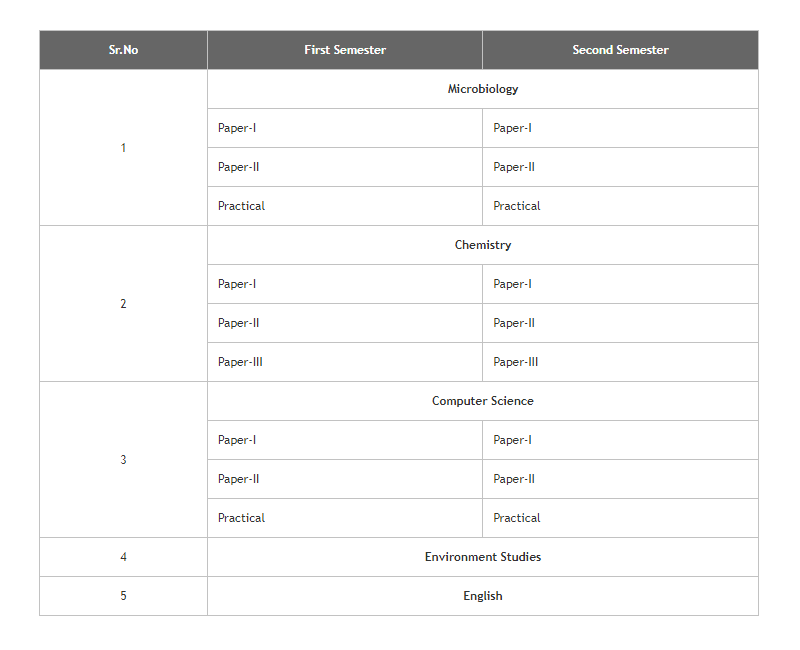Select Chemistry second semester Paper-III cell
This screenshot has height=650, width=800.
[515, 362]
